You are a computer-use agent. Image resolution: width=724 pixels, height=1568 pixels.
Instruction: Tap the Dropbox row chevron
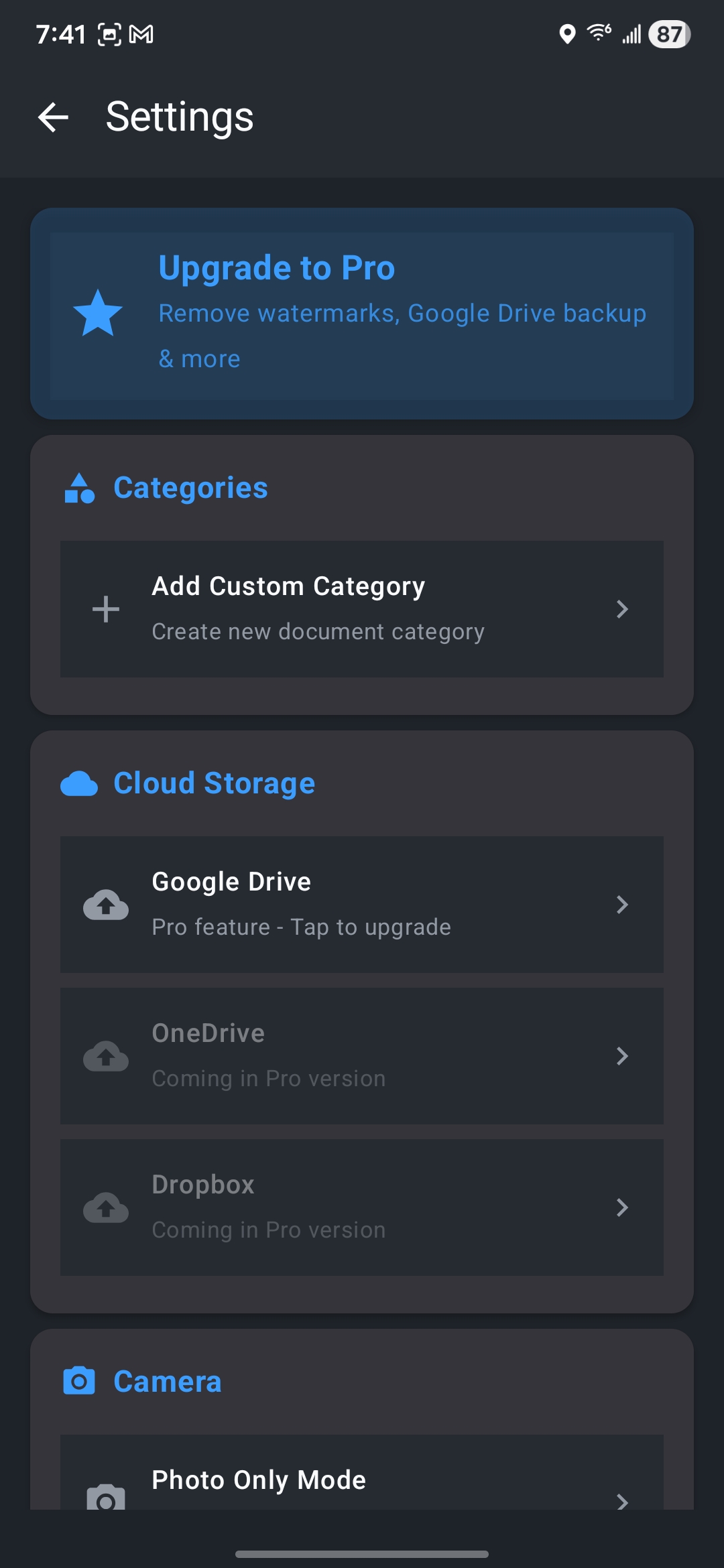tap(622, 1207)
